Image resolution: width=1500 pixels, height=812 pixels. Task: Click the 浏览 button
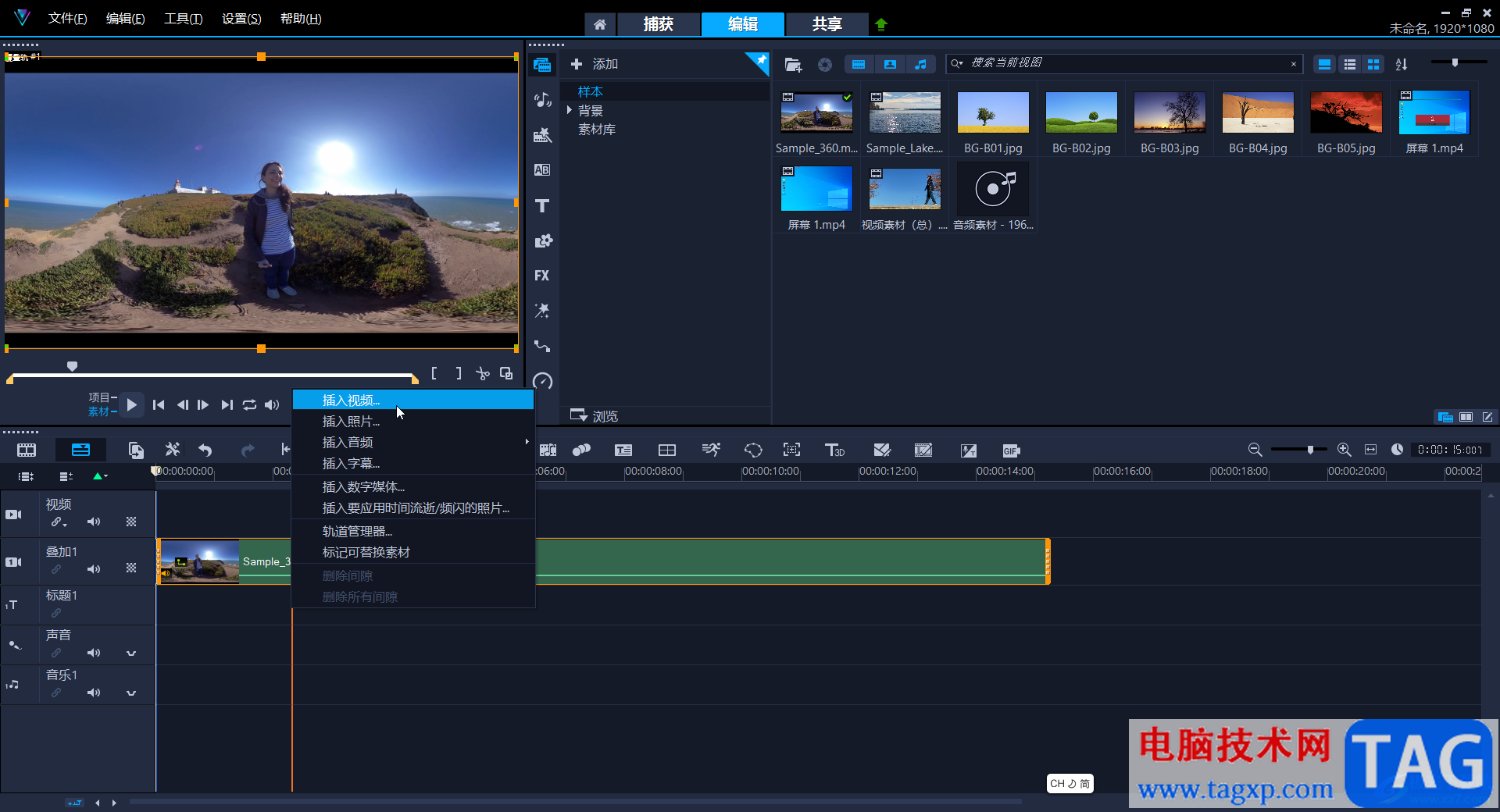point(595,415)
